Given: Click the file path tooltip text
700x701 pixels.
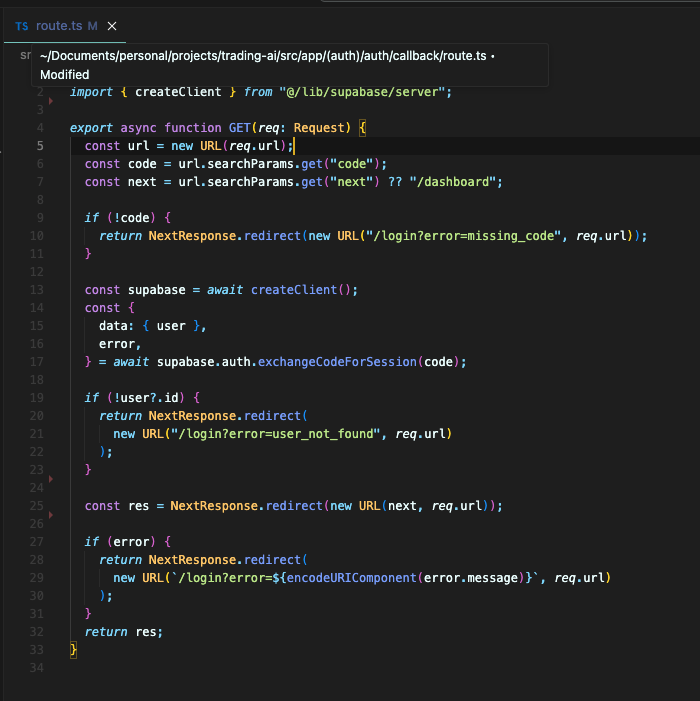Looking at the screenshot, I should [x=267, y=65].
